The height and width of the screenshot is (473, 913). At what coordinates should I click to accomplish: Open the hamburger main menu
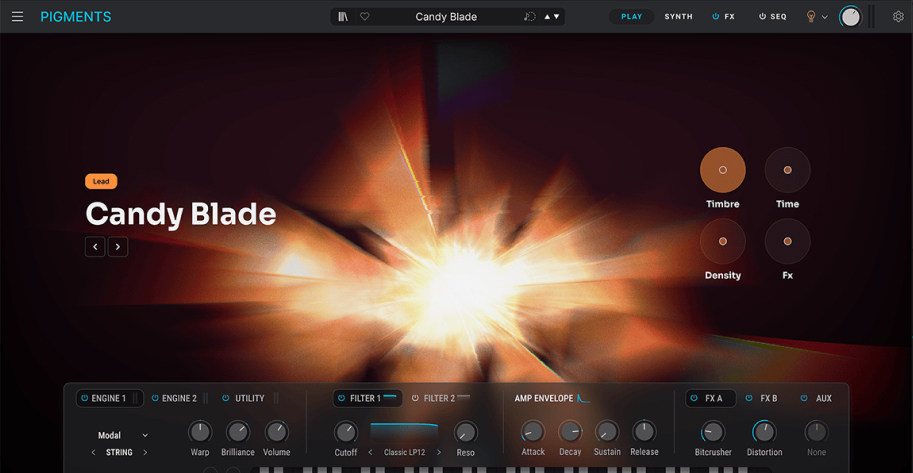click(17, 17)
